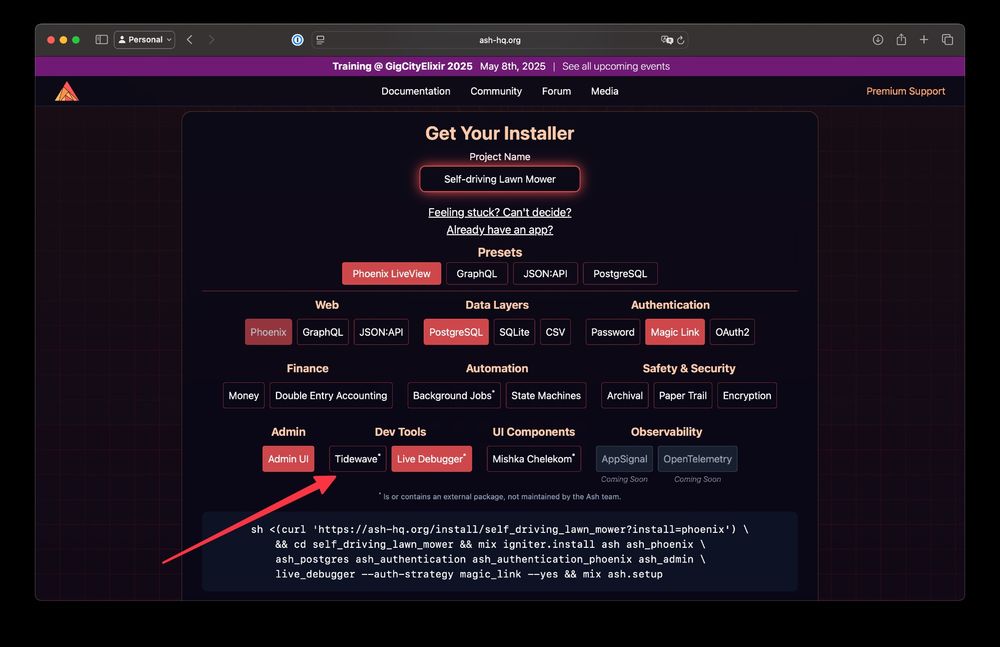1000x647 pixels.
Task: Toggle the Paper Trail option
Action: point(683,396)
